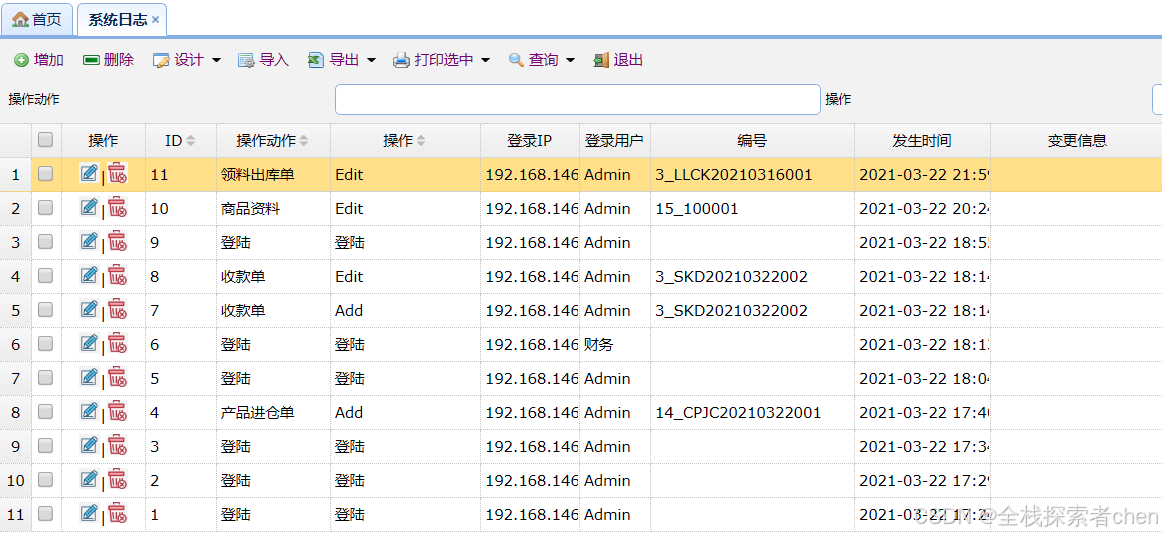
Task: Click the 2021-03-22 20:2 time cell
Action: click(x=922, y=208)
